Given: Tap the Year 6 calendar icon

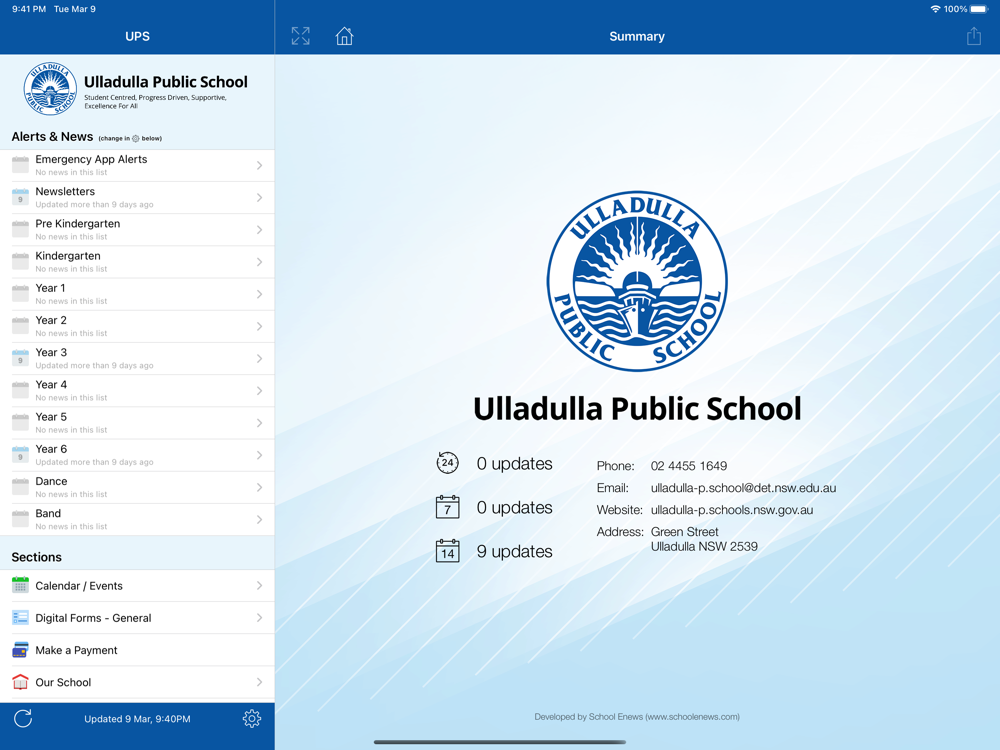Looking at the screenshot, I should coord(20,455).
